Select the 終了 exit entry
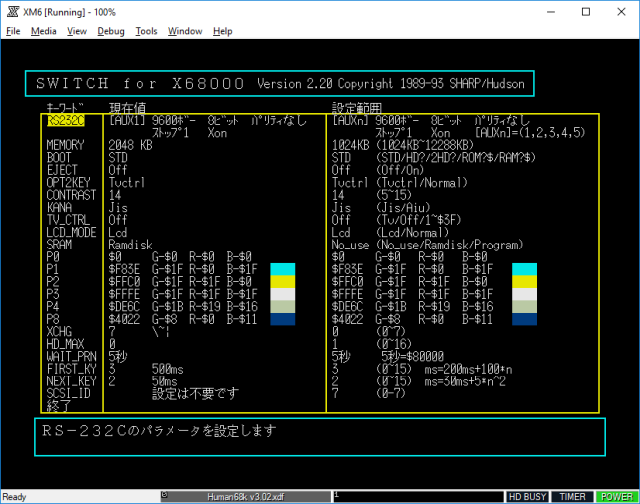This screenshot has height=504, width=640. coord(59,406)
